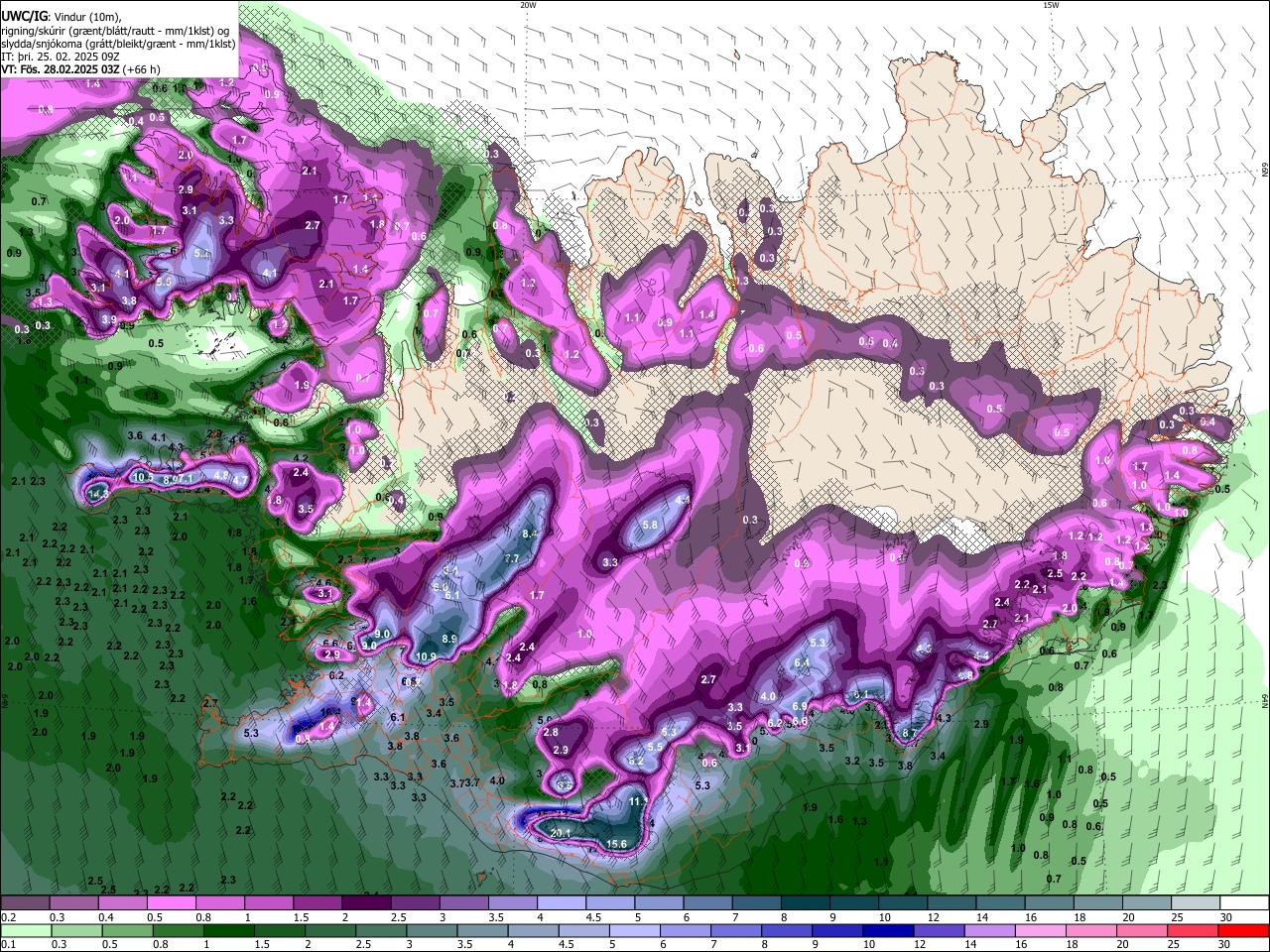The height and width of the screenshot is (952, 1270).
Task: Select the light pink swatch between 16 and 18, bottom row
Action: point(1041,930)
